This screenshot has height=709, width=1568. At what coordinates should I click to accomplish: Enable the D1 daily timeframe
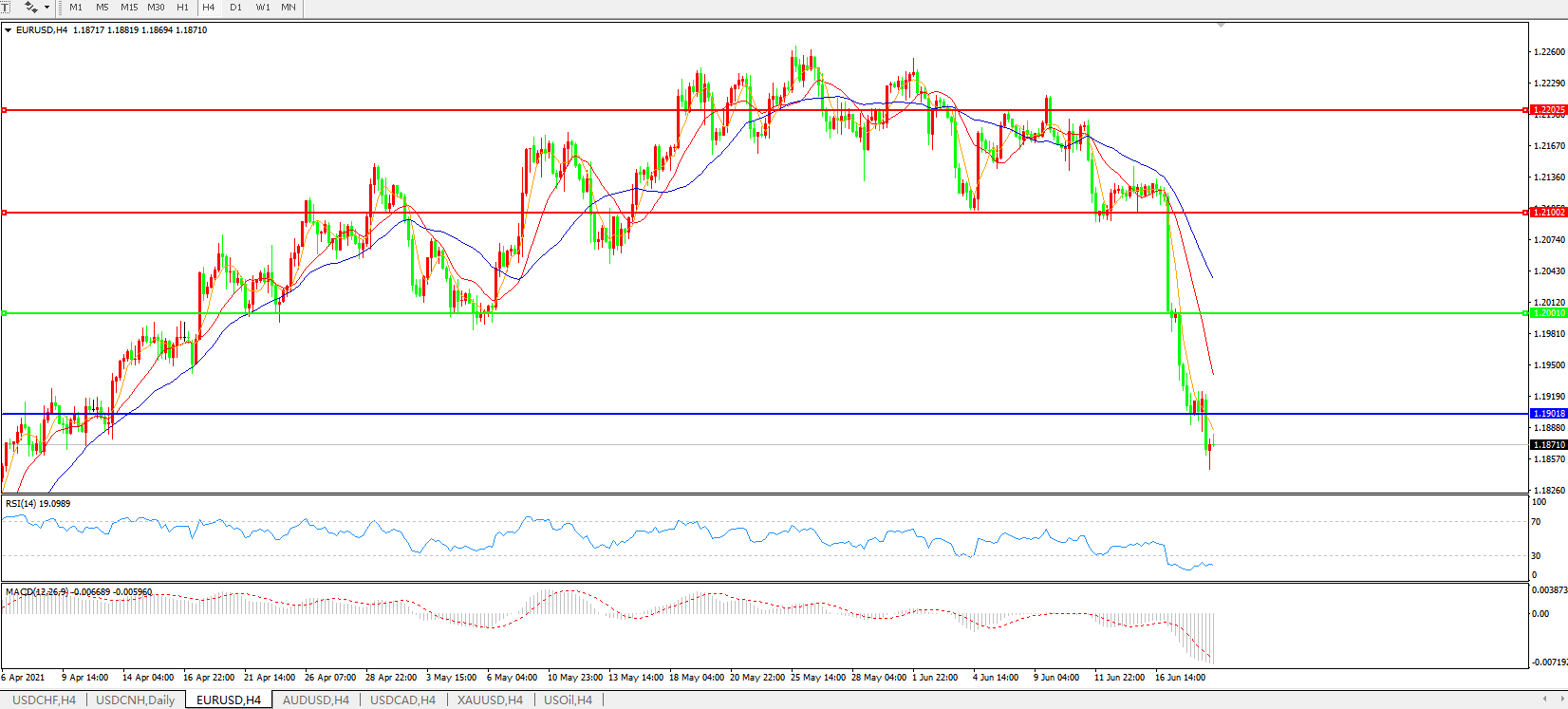(x=235, y=8)
